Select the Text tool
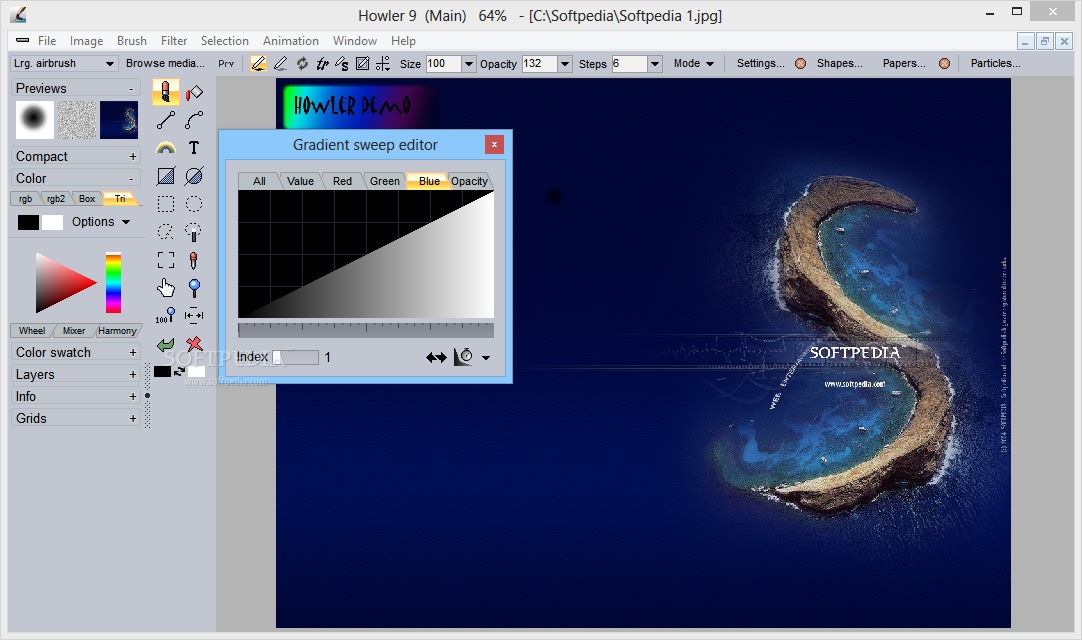The image size is (1082, 640). (194, 148)
